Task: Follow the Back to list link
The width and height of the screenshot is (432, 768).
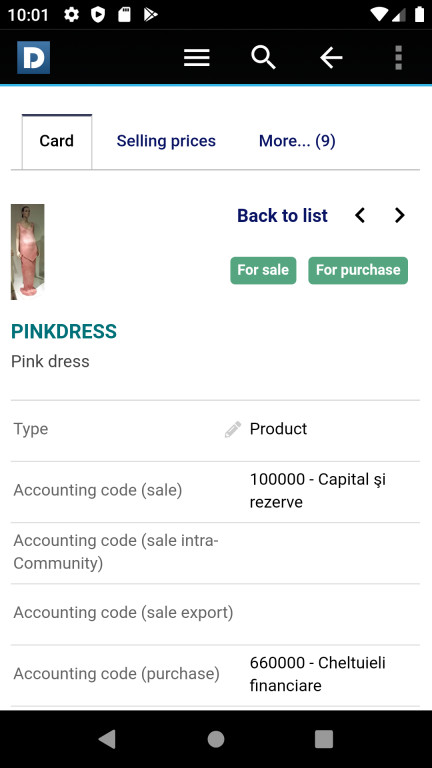Action: click(283, 216)
